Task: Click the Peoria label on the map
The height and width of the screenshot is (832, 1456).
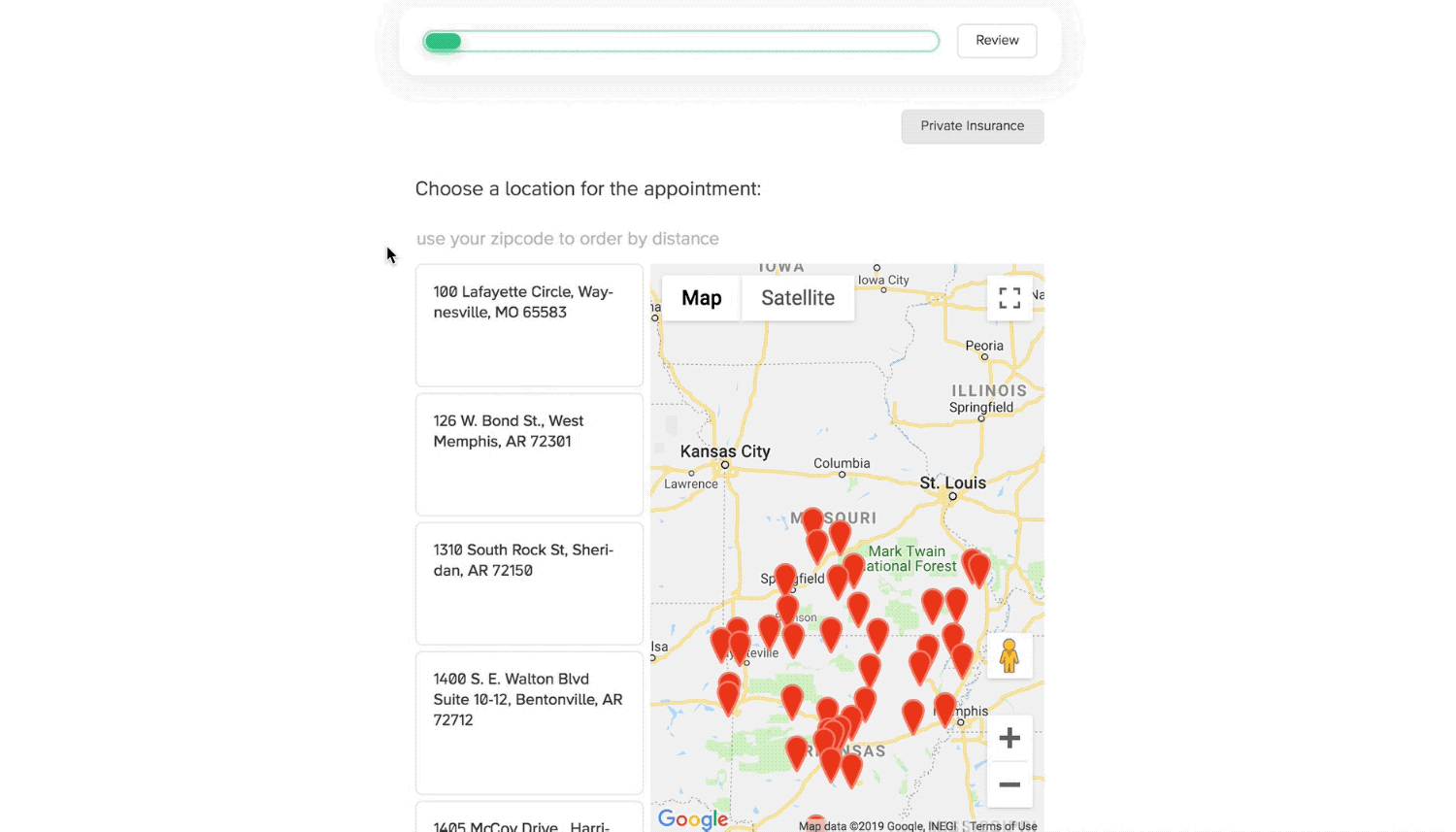Action: (984, 346)
